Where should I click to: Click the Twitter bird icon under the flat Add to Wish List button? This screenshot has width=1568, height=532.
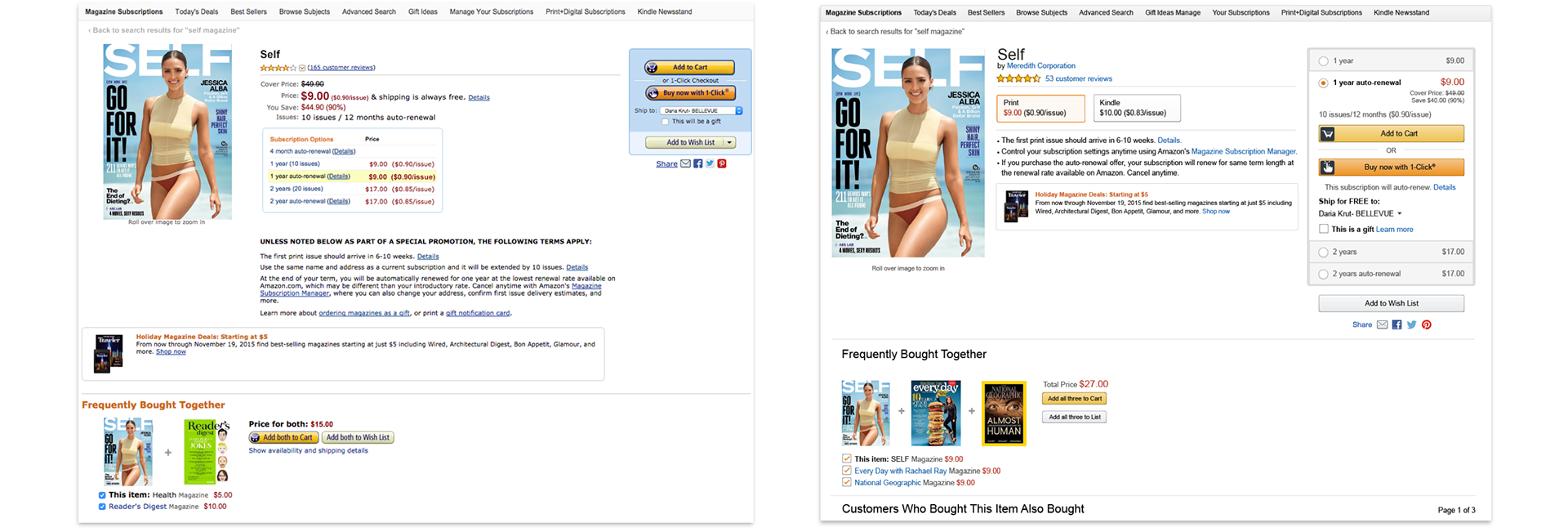click(1411, 325)
